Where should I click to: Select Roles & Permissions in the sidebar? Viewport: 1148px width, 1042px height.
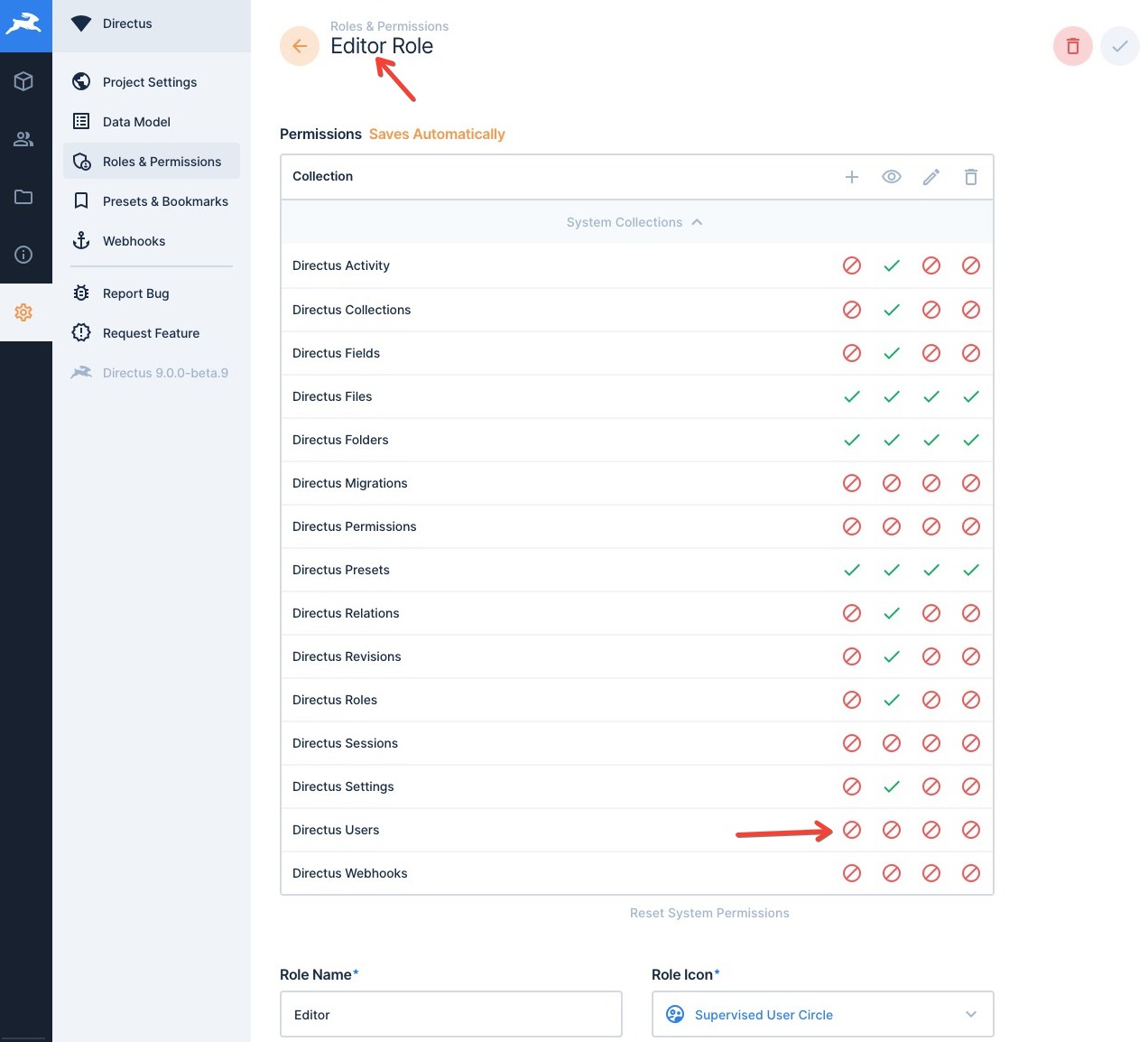(x=162, y=162)
